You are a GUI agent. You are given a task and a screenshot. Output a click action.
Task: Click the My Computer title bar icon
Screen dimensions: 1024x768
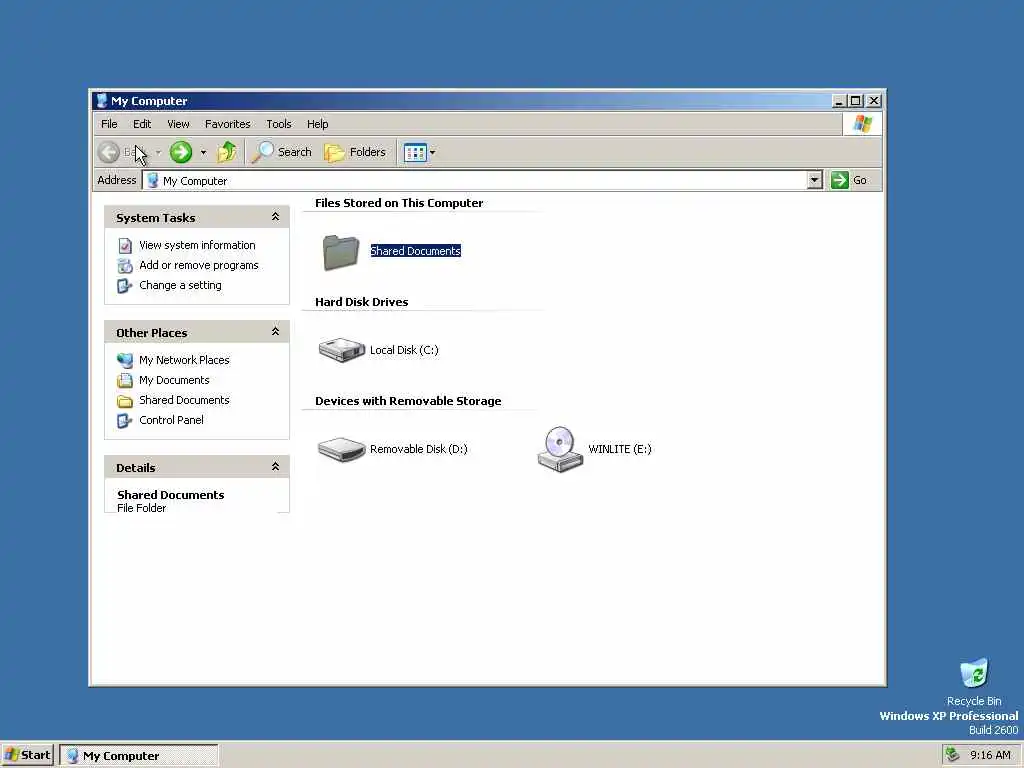point(101,101)
